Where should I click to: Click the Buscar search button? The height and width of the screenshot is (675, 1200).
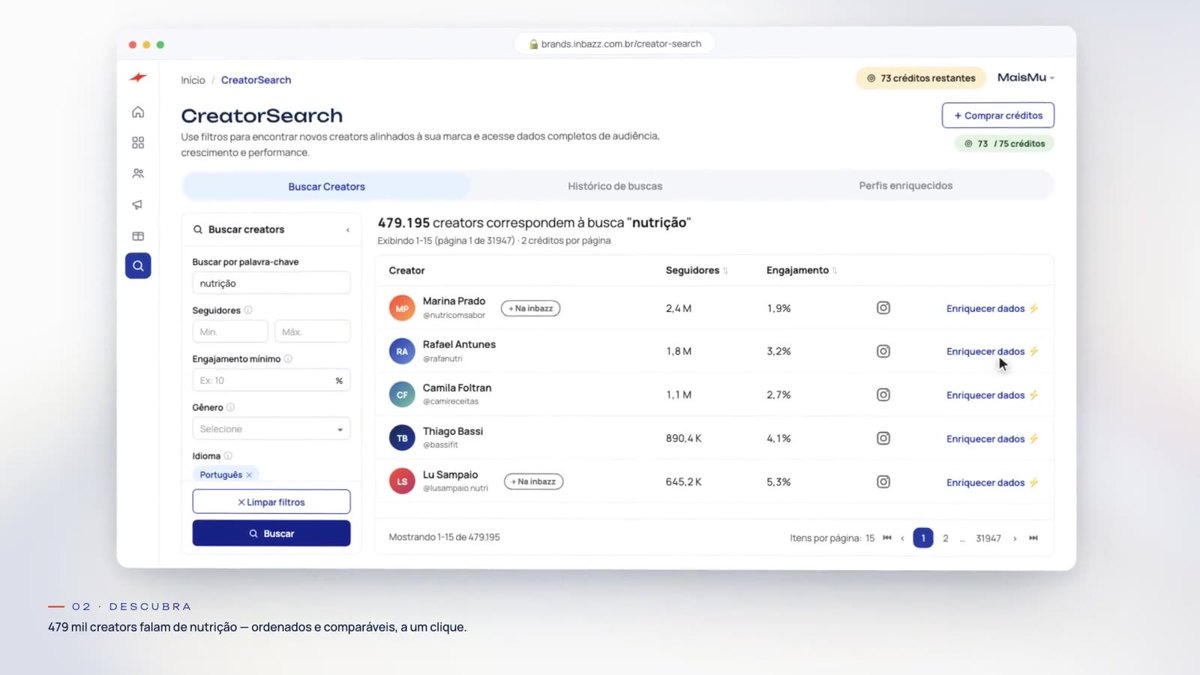point(271,534)
